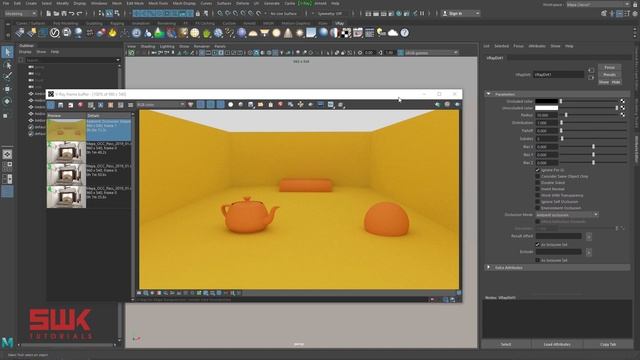Click the Copy Tab button

coord(608,344)
